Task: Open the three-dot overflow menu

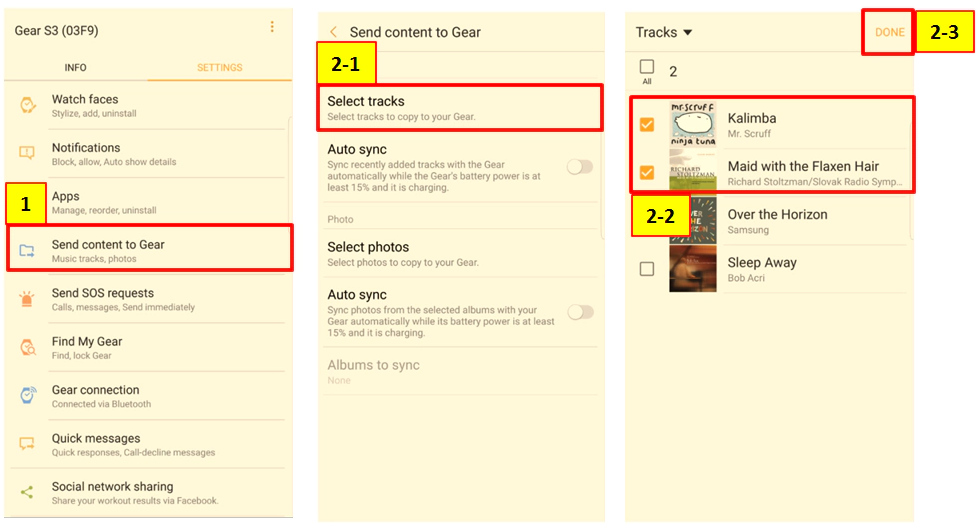Action: (x=272, y=27)
